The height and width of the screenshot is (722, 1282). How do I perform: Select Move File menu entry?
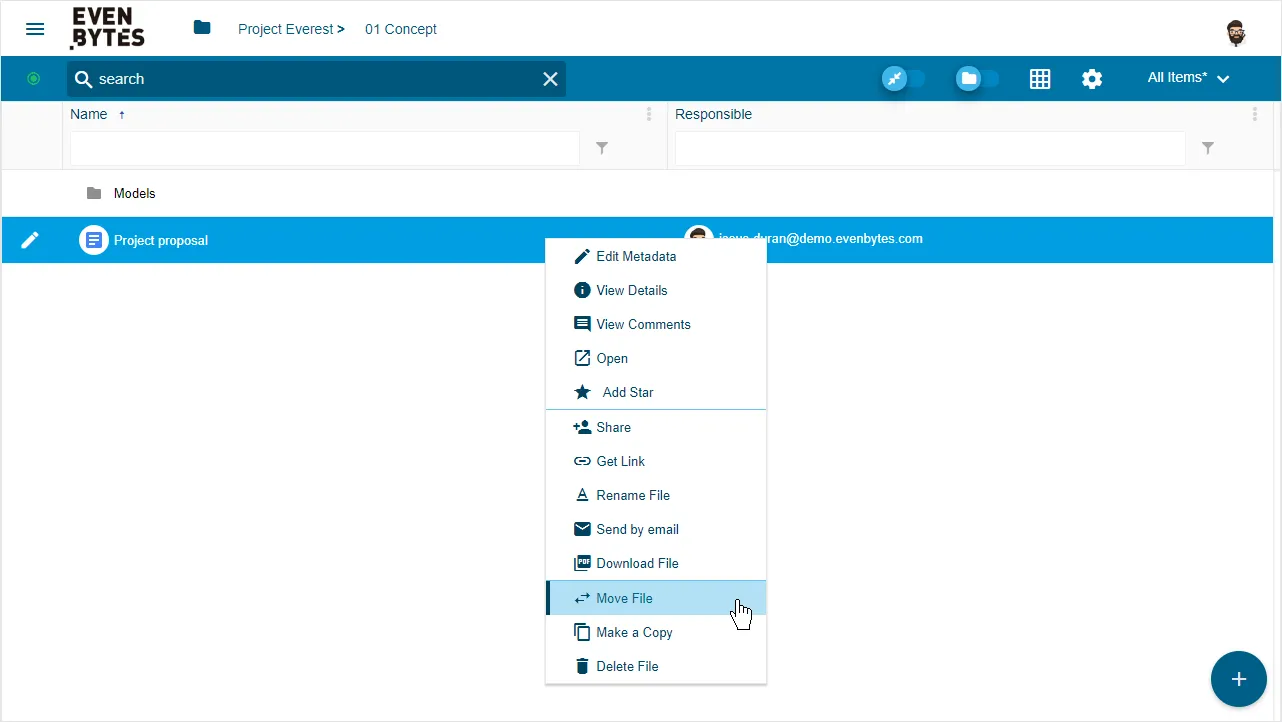pyautogui.click(x=656, y=598)
